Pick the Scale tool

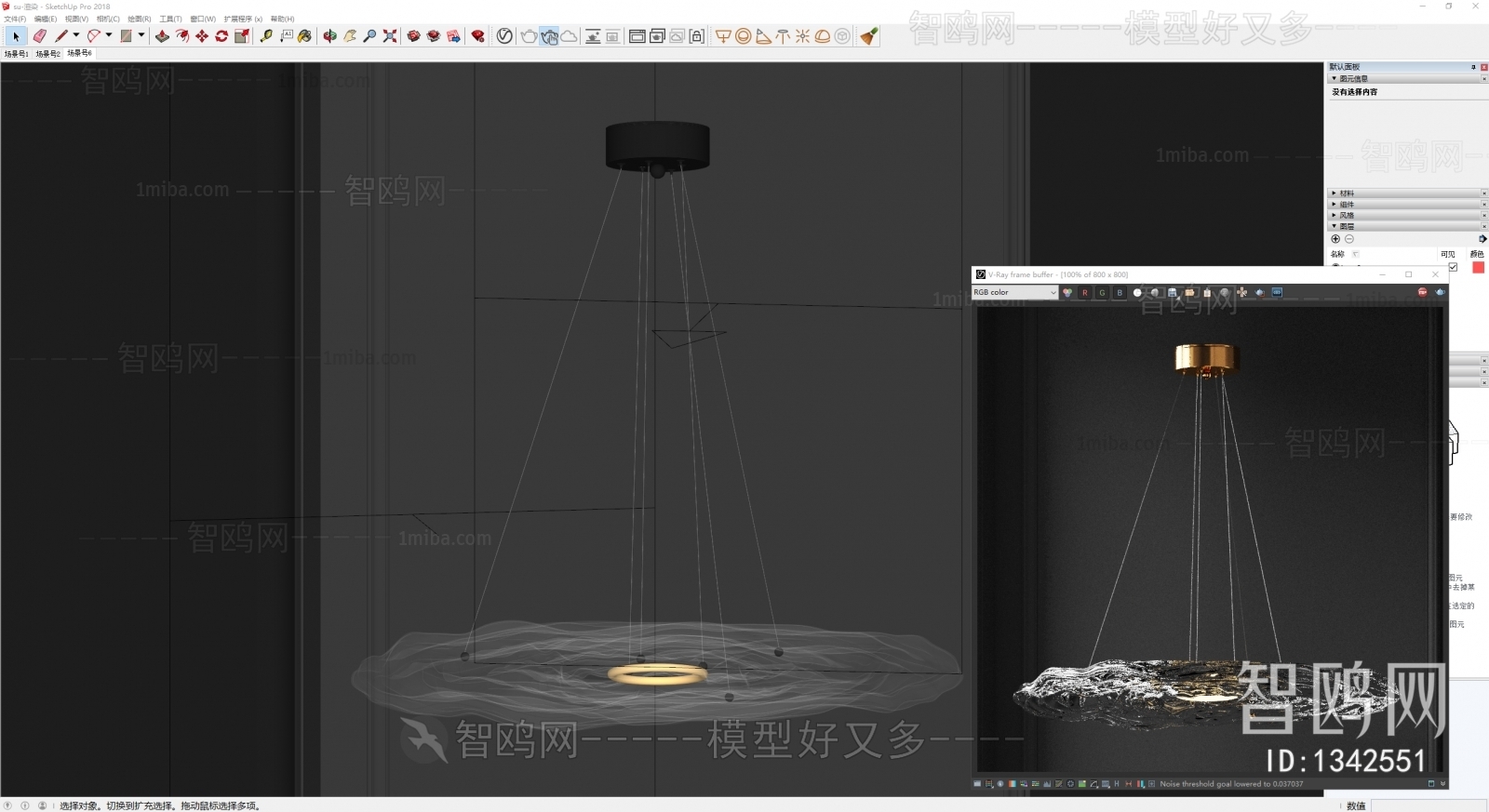242,36
